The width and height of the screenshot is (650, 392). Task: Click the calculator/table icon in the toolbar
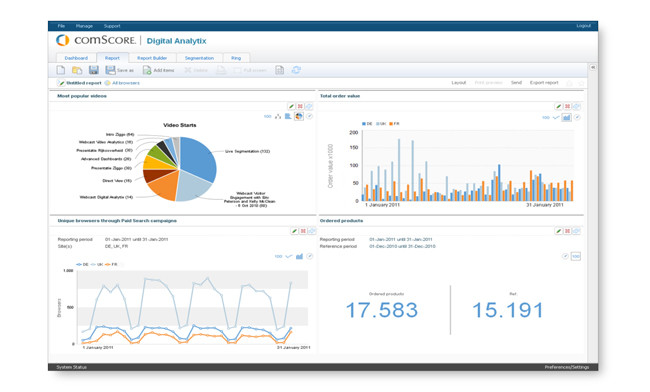coord(280,70)
